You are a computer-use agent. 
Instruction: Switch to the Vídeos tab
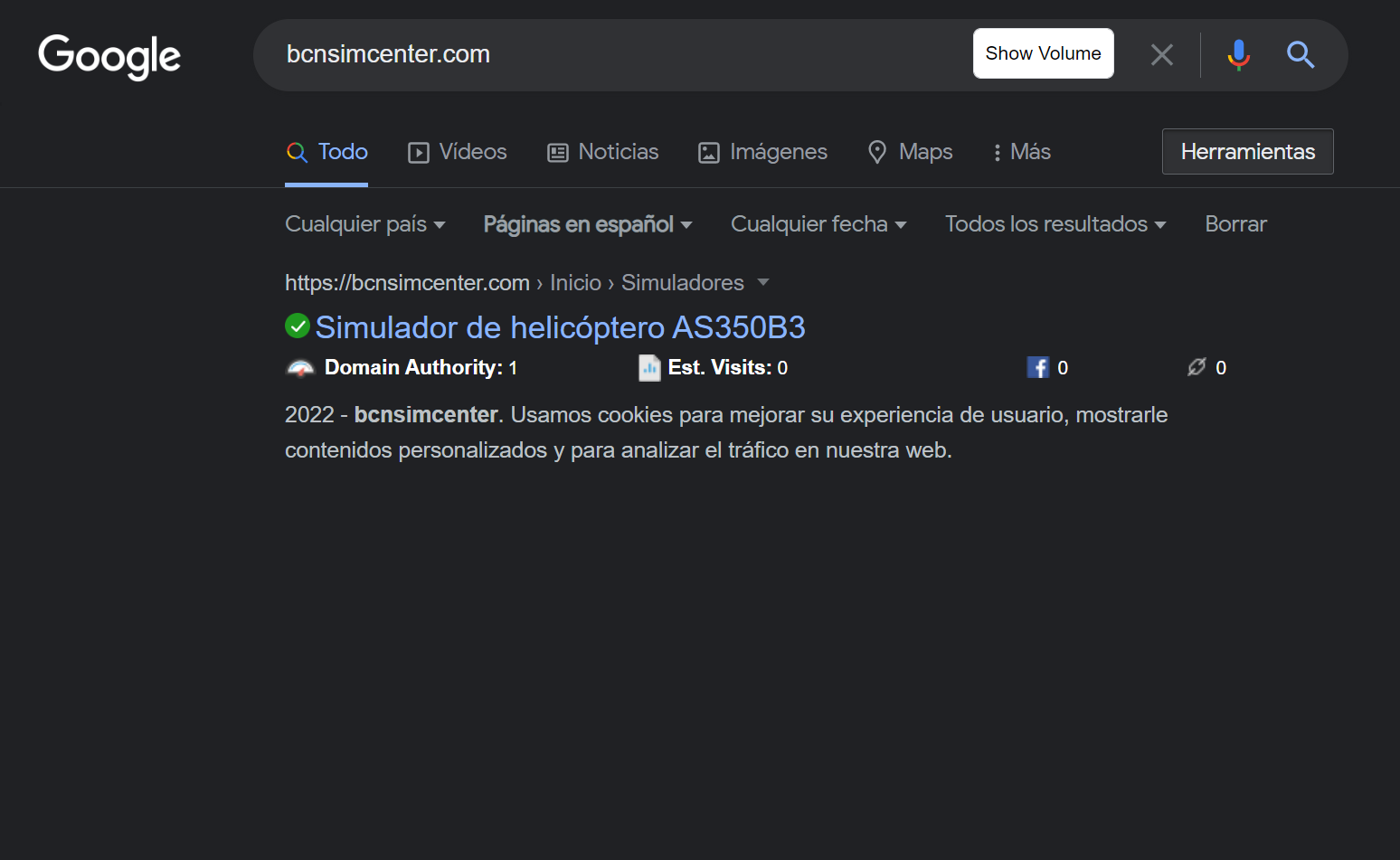(457, 152)
